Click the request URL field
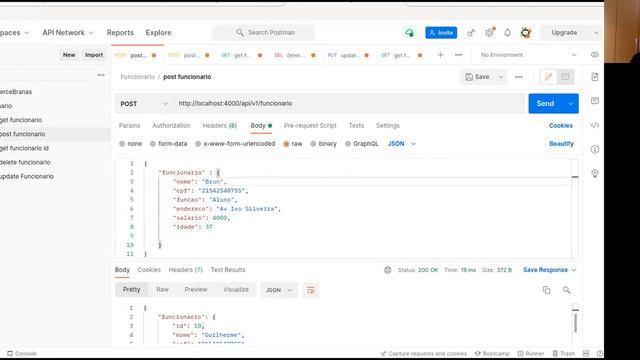The image size is (640, 360). click(349, 104)
